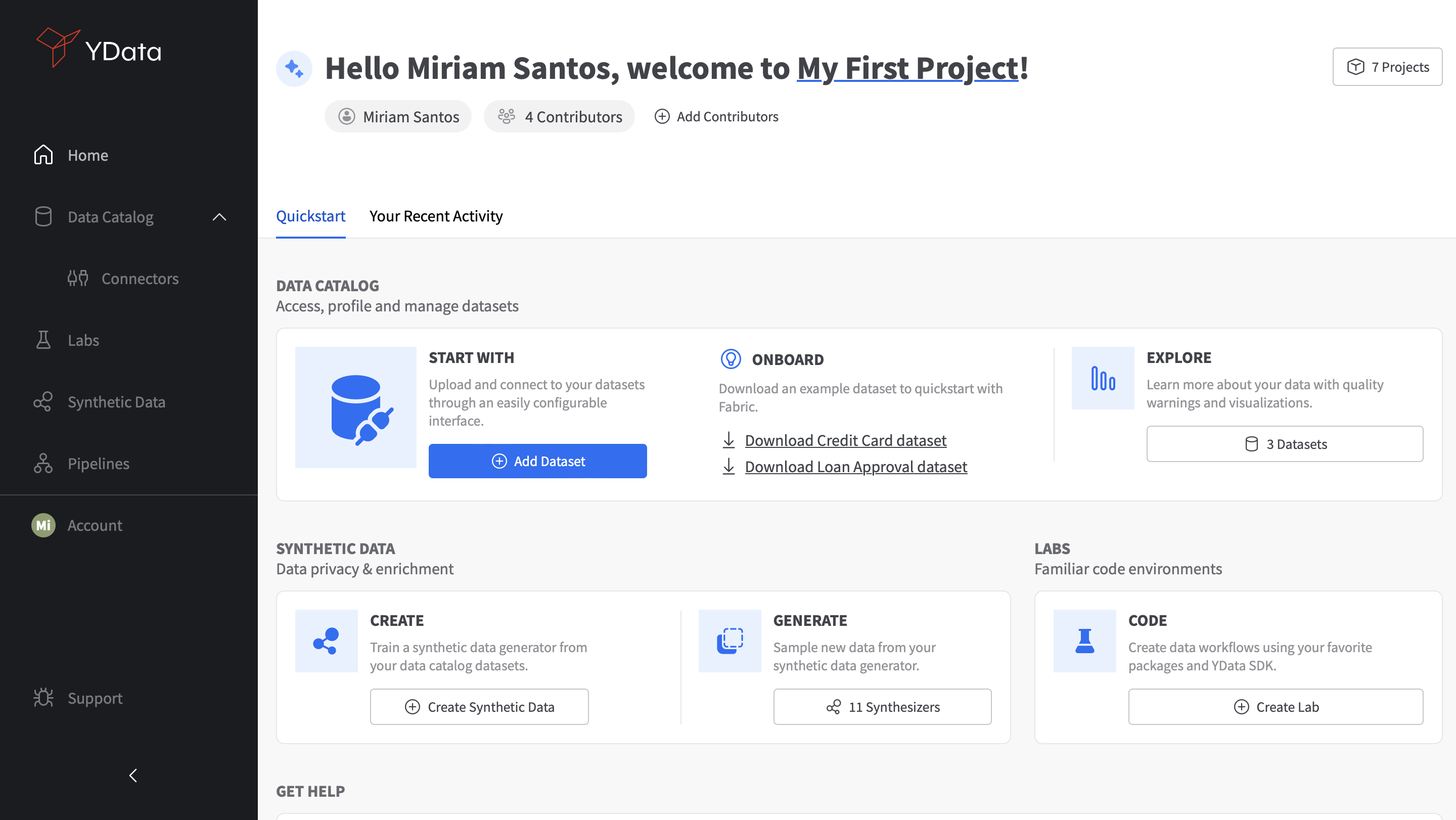Switch to the Quickstart tab
The image size is (1456, 820).
coord(310,216)
